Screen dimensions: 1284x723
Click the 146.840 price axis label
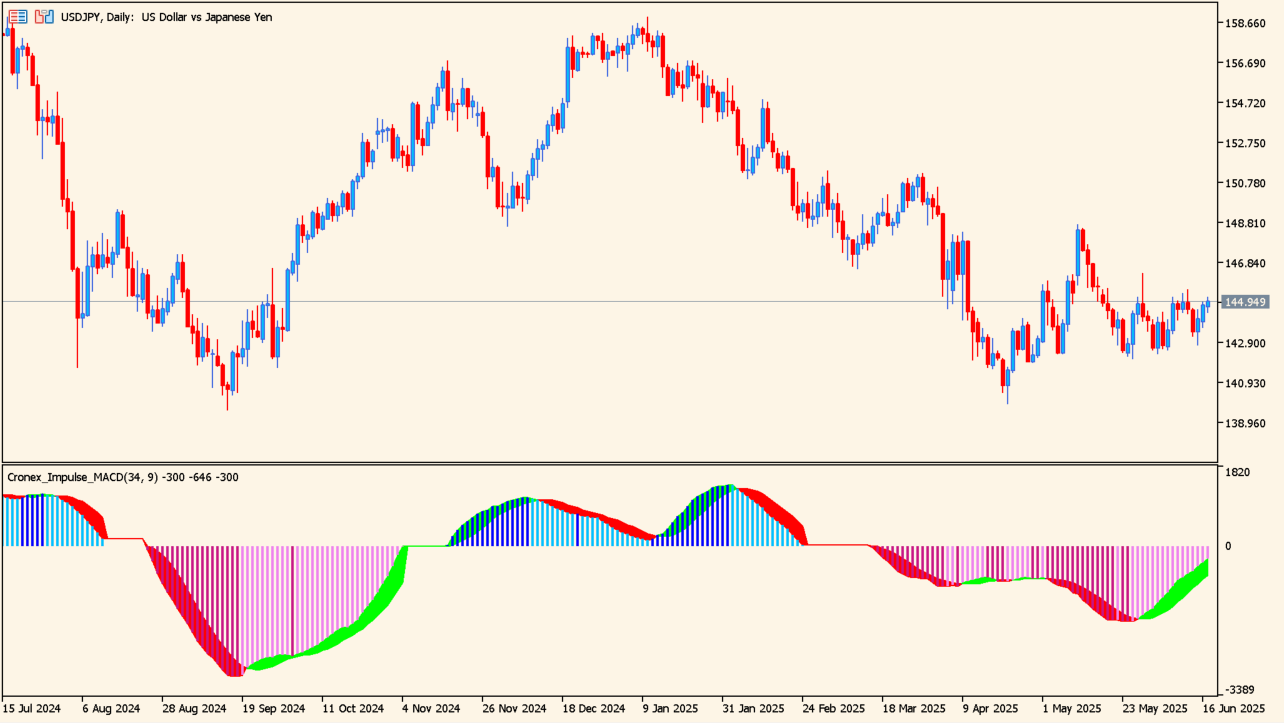tap(1245, 263)
